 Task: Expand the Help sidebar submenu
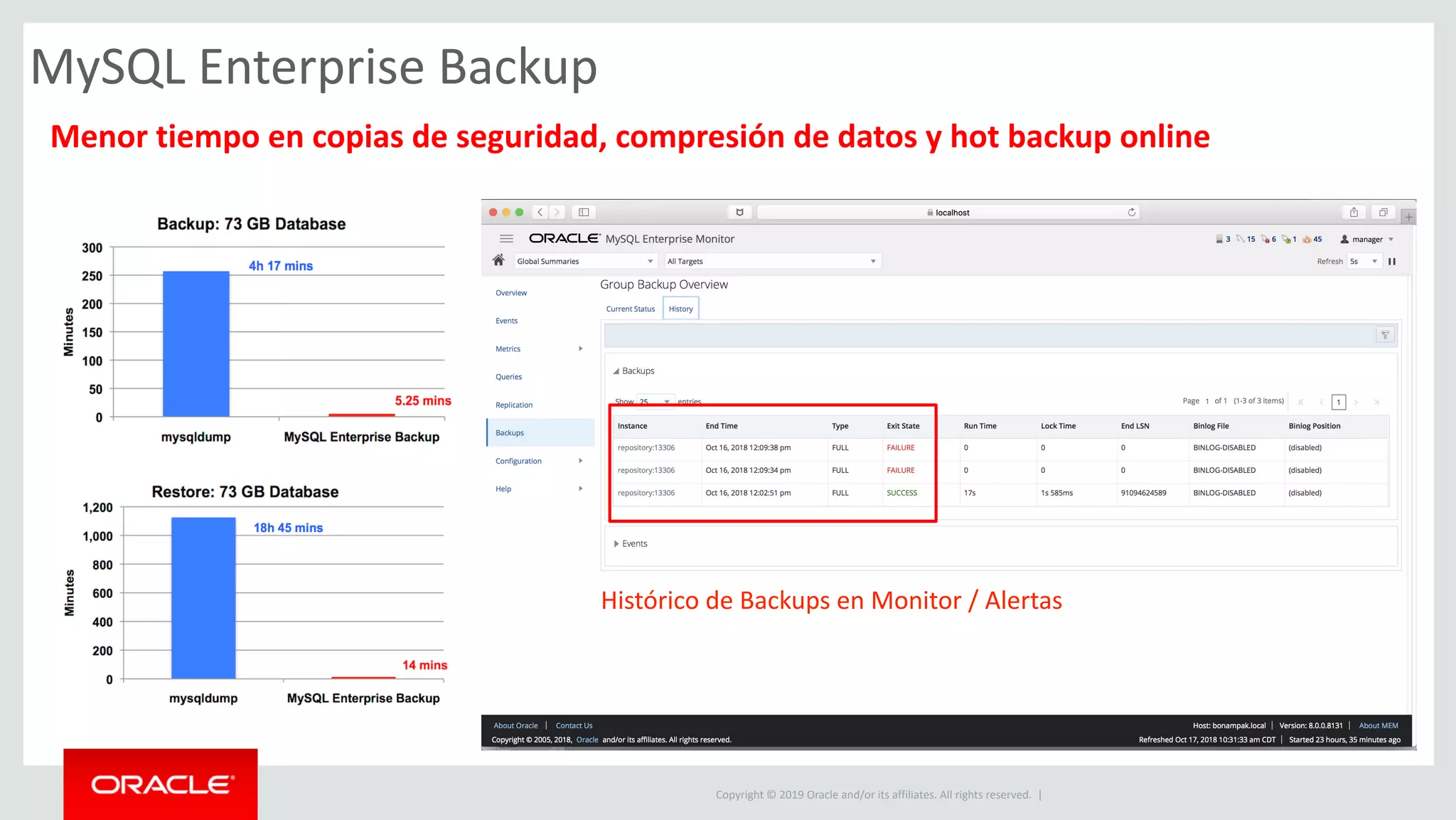pos(580,489)
